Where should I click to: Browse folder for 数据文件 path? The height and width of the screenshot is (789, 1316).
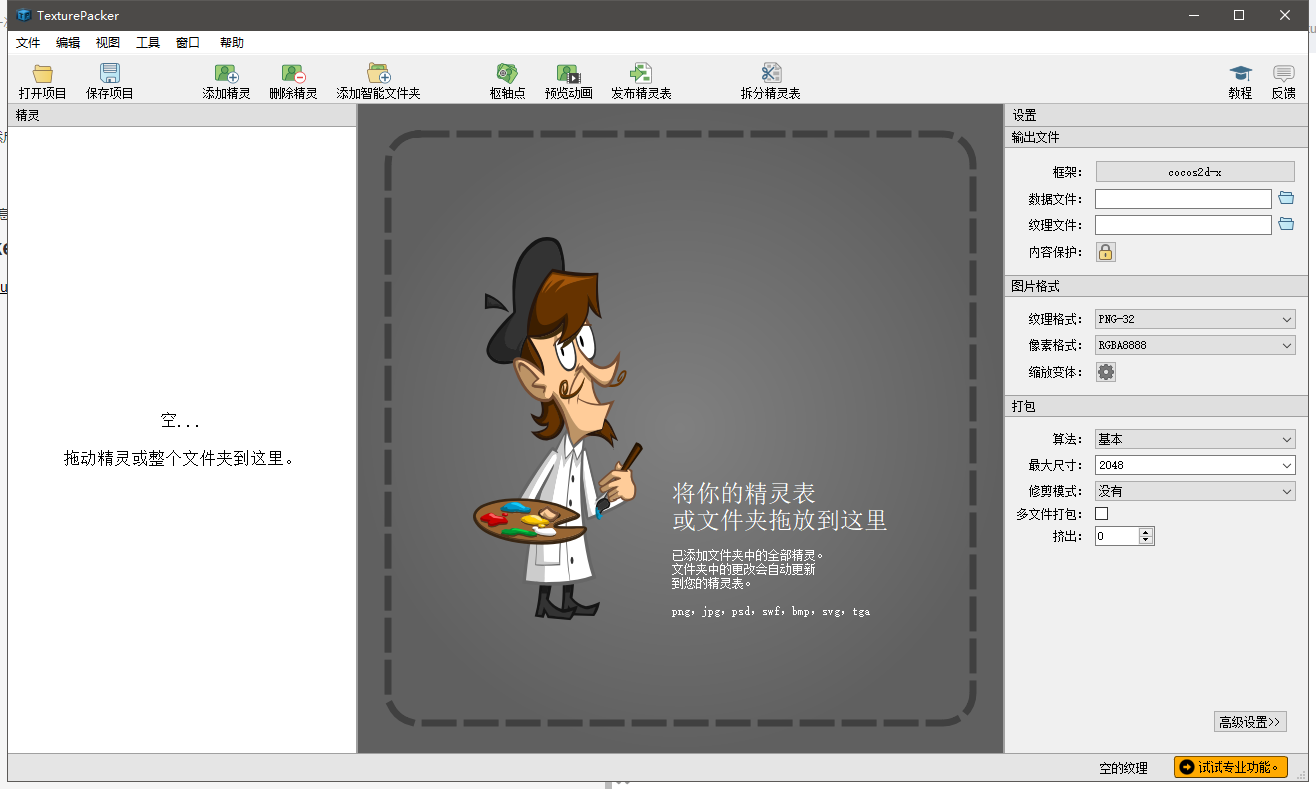point(1286,198)
